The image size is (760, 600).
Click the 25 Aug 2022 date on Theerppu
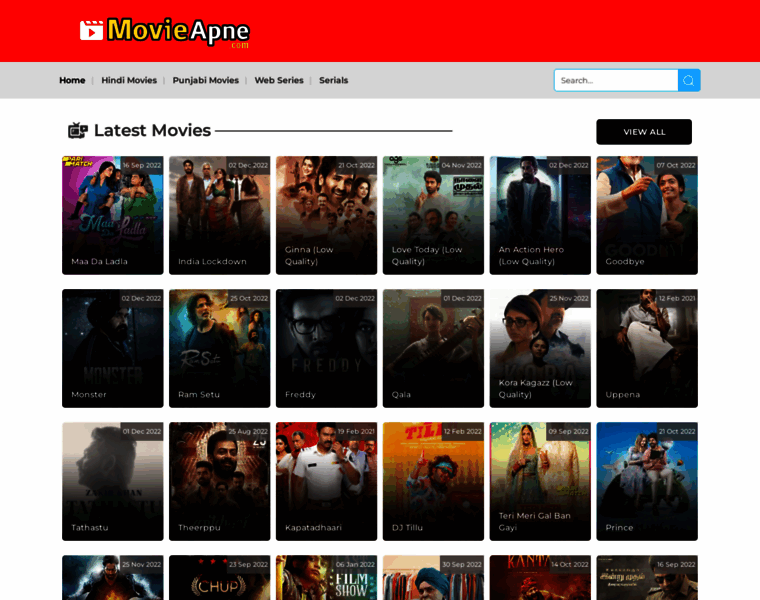tap(248, 431)
